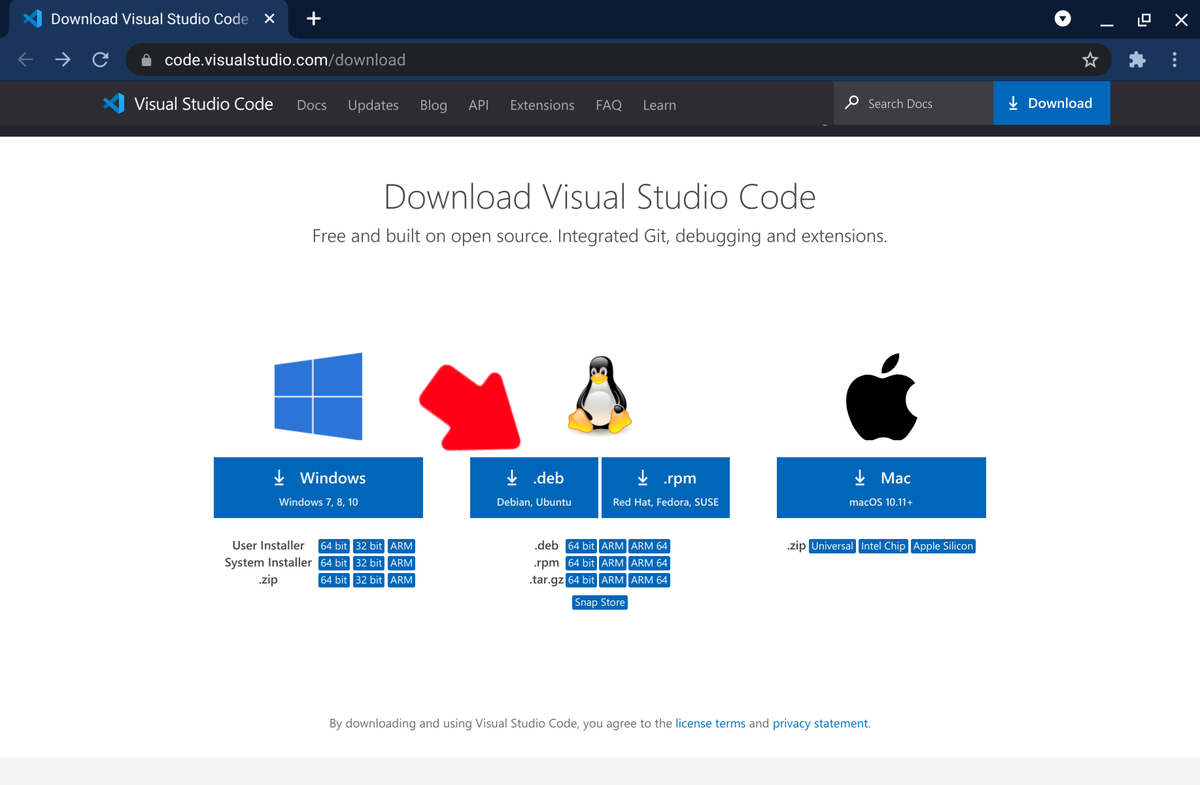Viewport: 1200px width, 785px height.
Task: Select Linux .tar.gz ARM 64
Action: point(649,580)
